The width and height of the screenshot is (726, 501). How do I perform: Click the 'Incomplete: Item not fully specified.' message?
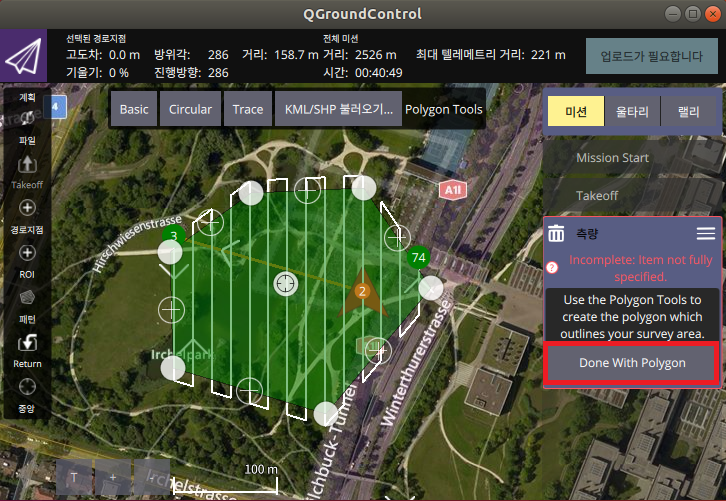(640, 268)
